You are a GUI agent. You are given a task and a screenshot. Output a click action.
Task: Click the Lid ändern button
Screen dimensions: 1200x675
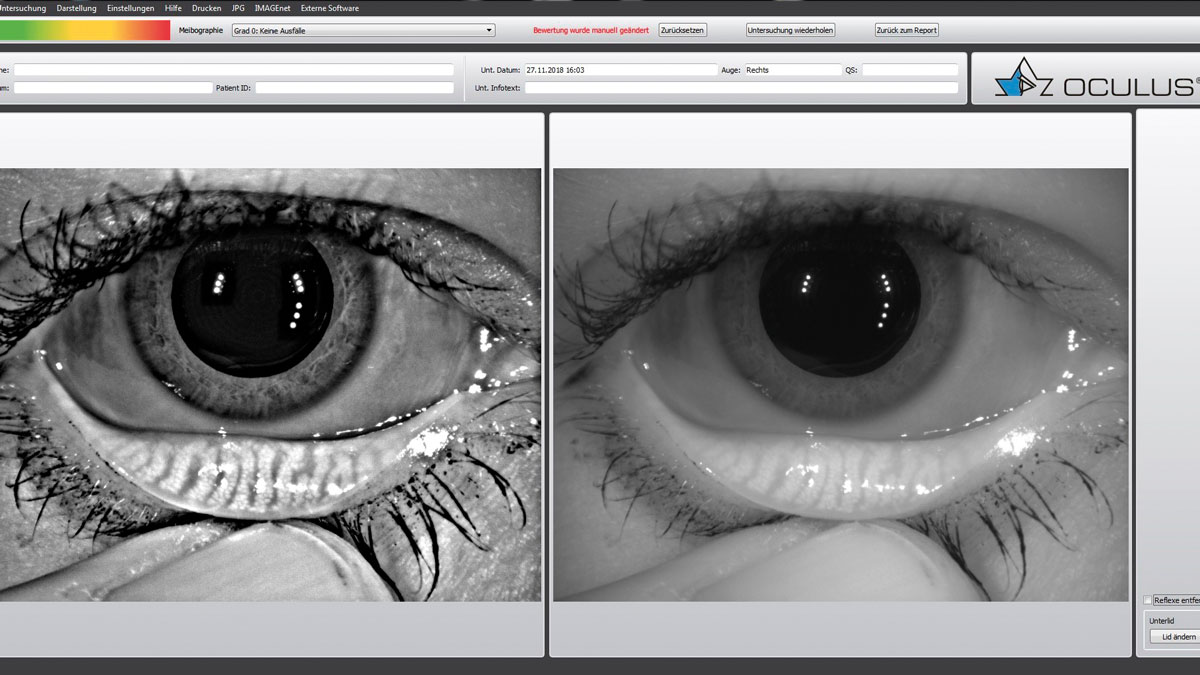1172,637
